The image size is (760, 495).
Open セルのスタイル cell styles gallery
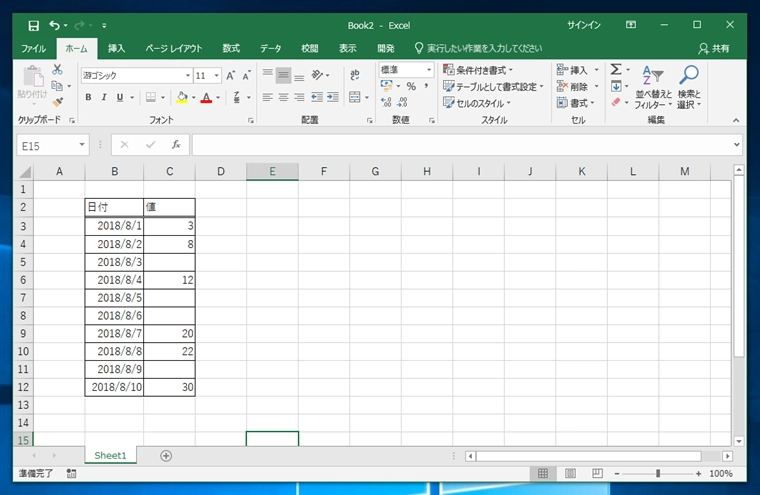click(477, 103)
